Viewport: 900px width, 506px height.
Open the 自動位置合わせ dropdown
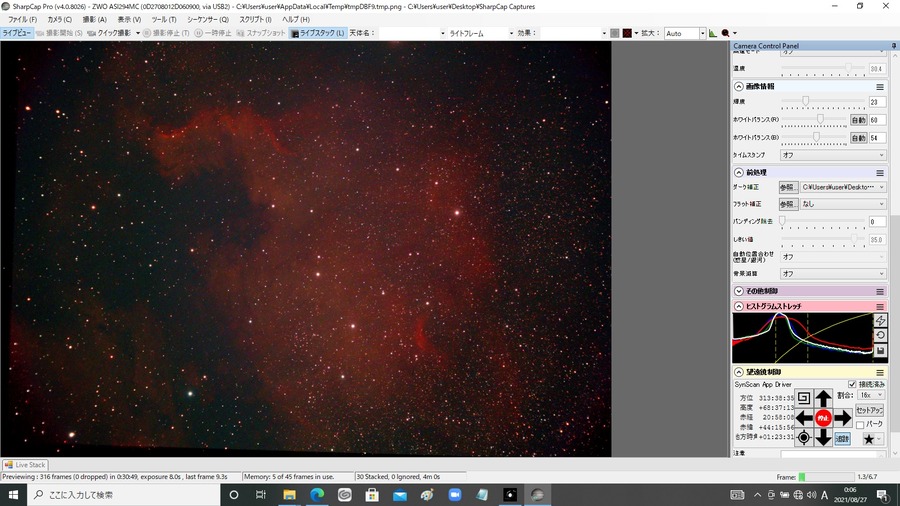pos(833,257)
